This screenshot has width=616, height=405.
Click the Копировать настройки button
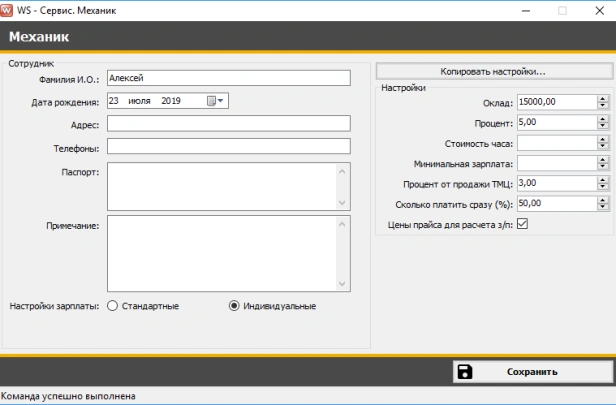492,71
